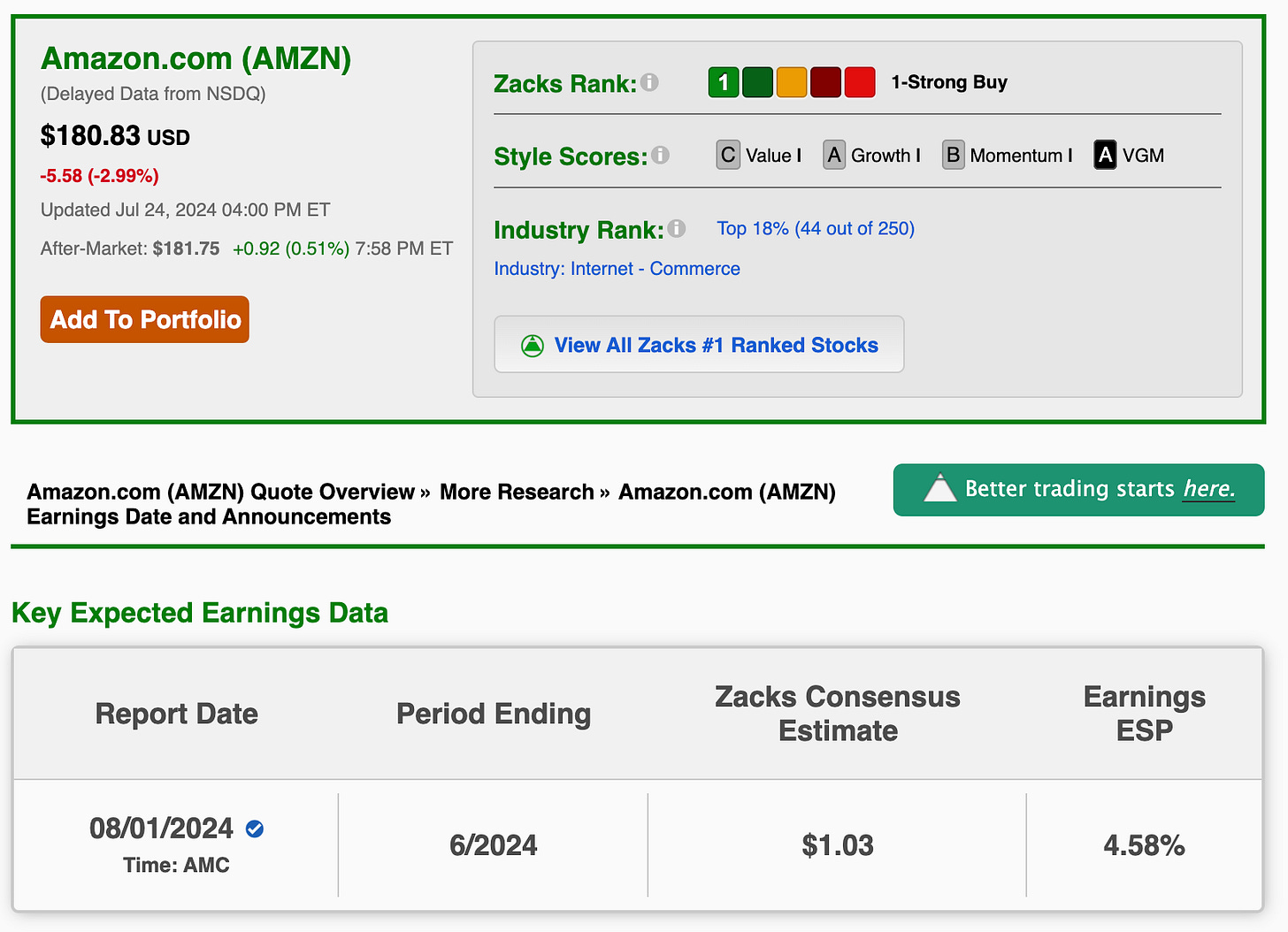1288x932 pixels.
Task: Click the Period Ending column header
Action: pyautogui.click(x=494, y=714)
